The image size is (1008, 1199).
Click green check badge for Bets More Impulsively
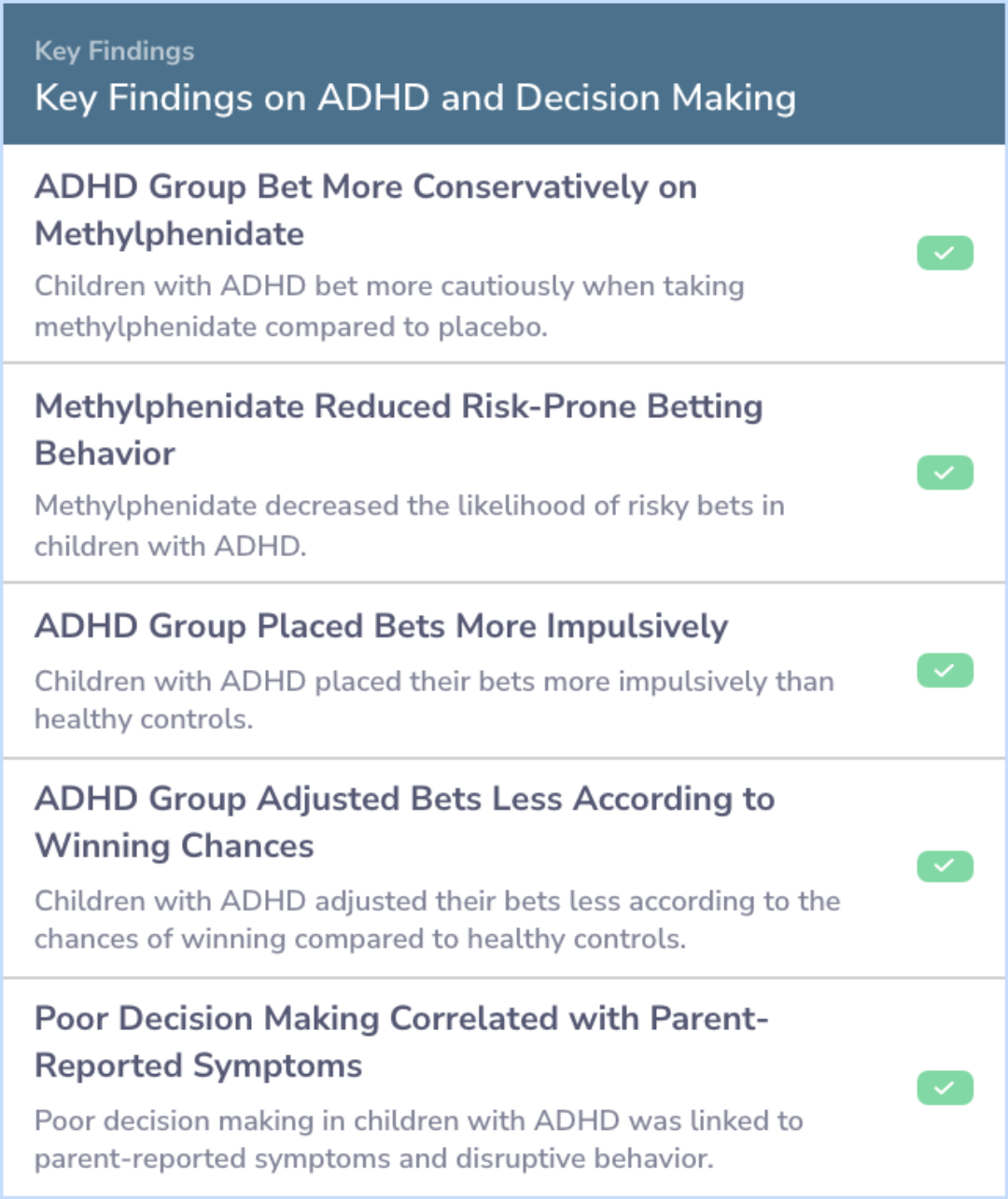pyautogui.click(x=945, y=670)
